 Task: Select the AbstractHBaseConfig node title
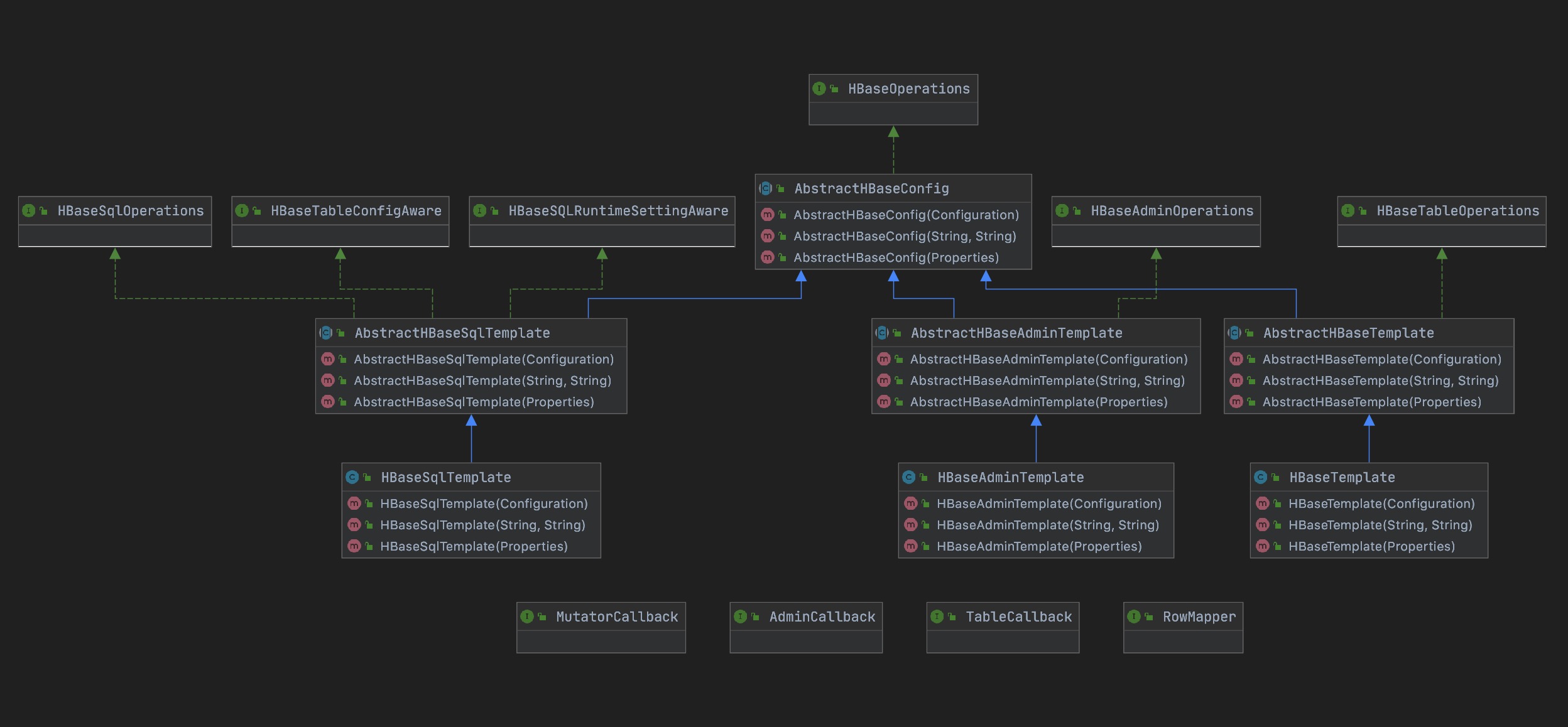click(871, 188)
